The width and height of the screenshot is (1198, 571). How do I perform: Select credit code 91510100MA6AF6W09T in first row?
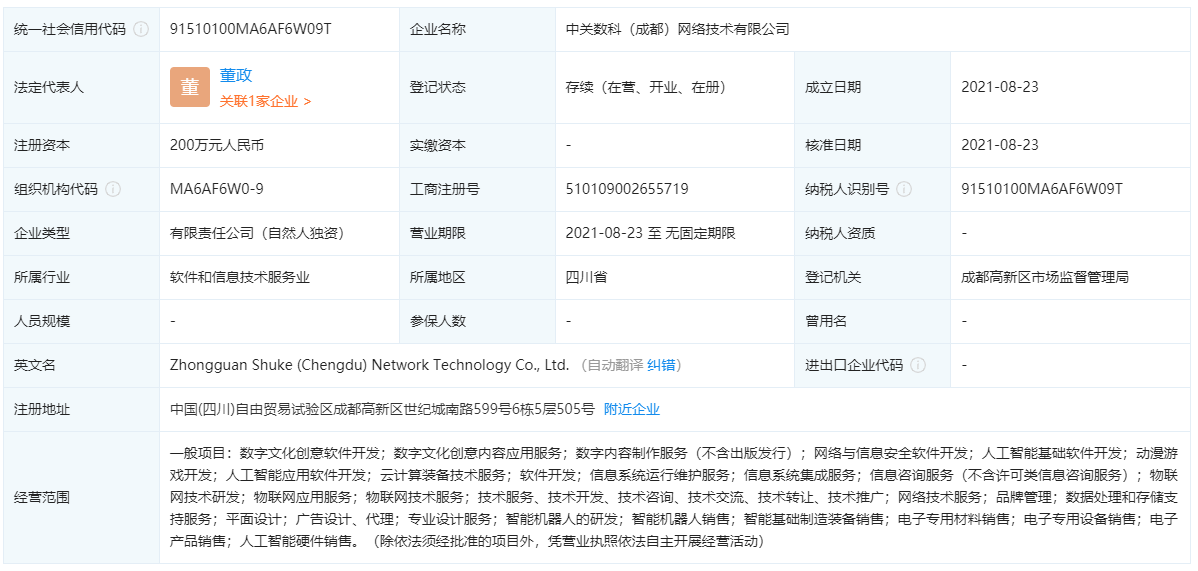click(251, 29)
